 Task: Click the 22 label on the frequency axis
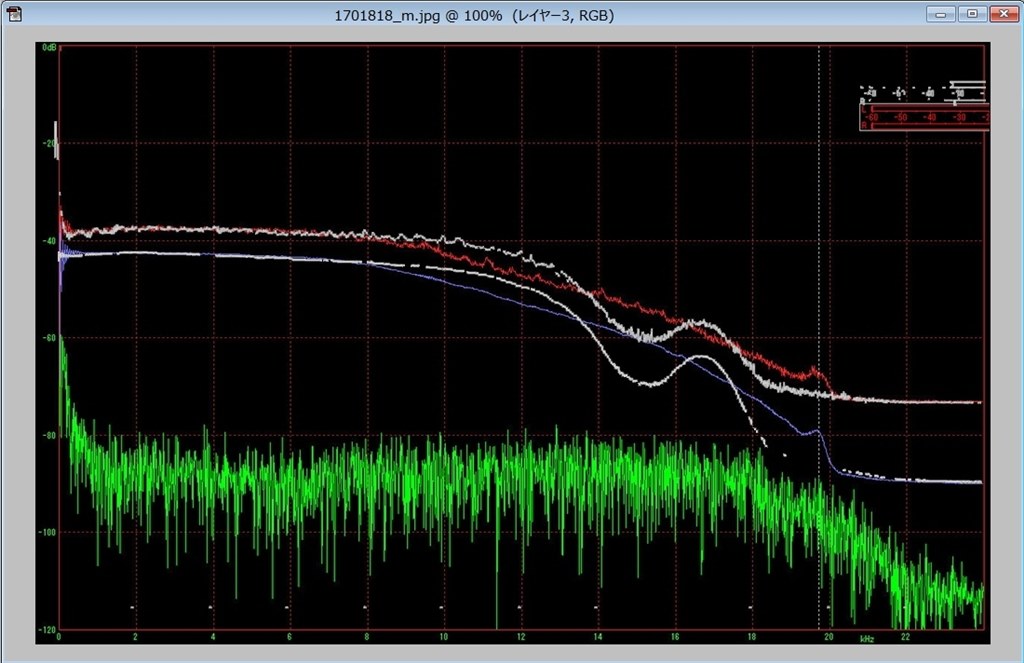tap(905, 637)
